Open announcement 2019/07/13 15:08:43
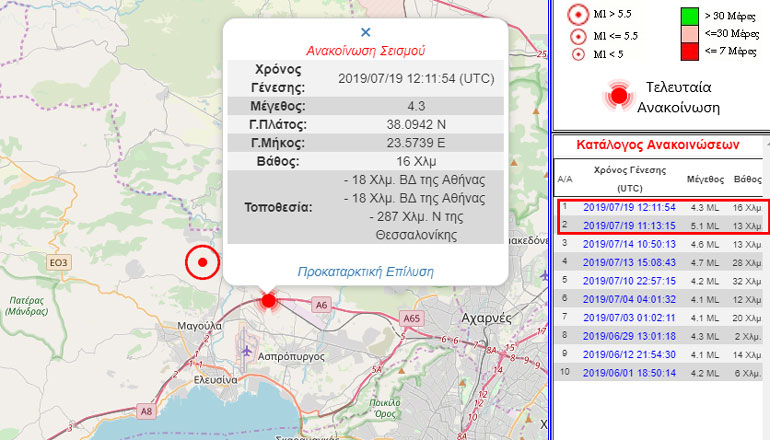770x440 pixels. 629,263
